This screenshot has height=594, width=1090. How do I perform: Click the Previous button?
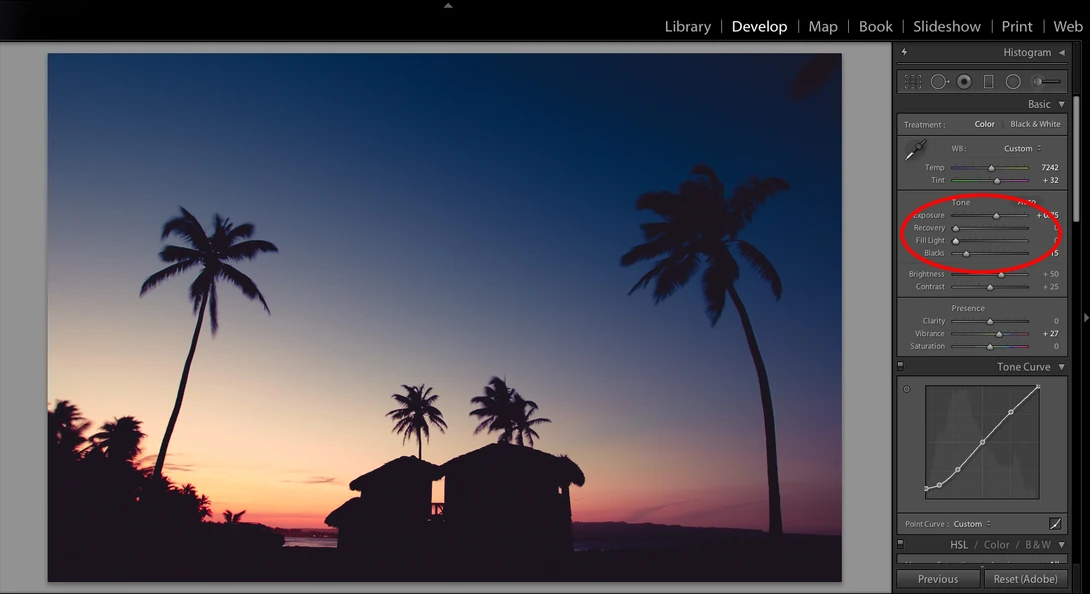click(x=938, y=579)
